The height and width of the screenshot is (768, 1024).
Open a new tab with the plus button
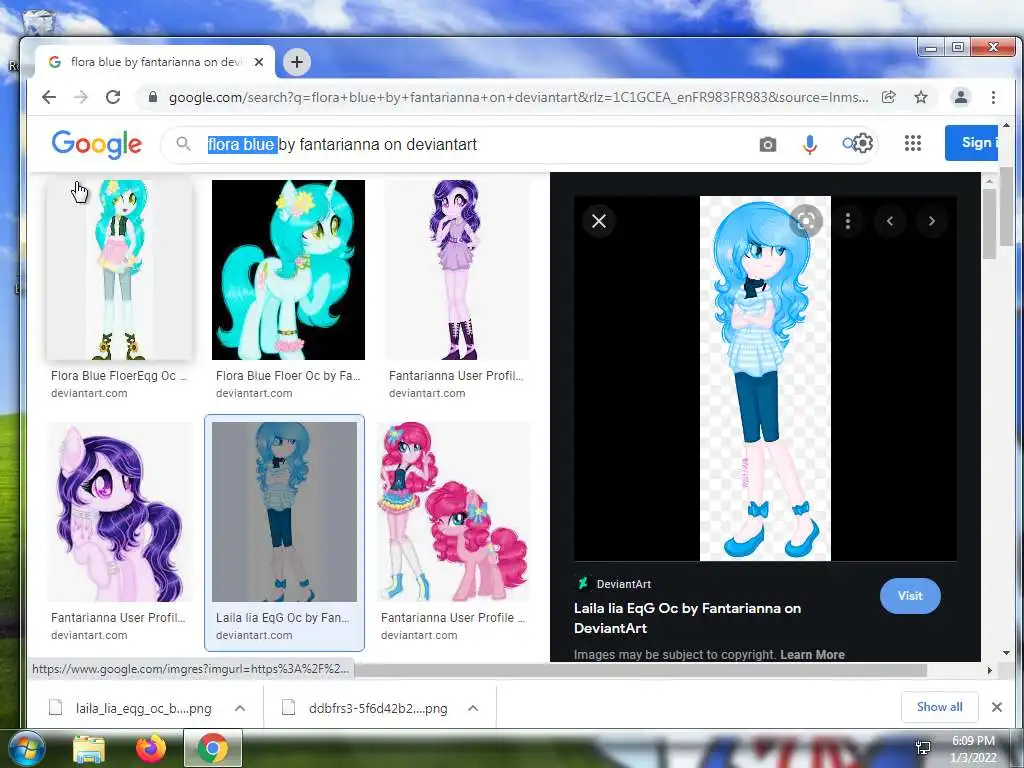pos(296,62)
